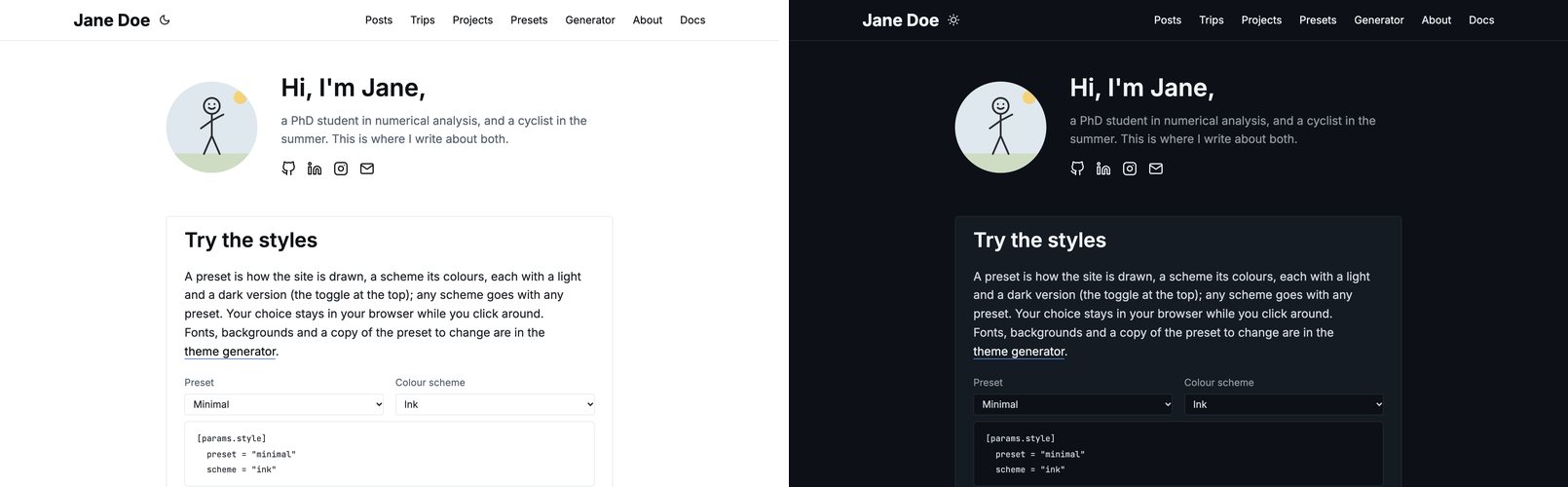
Task: Click "Hi, I'm Jane," heading, light page
Action: click(354, 88)
